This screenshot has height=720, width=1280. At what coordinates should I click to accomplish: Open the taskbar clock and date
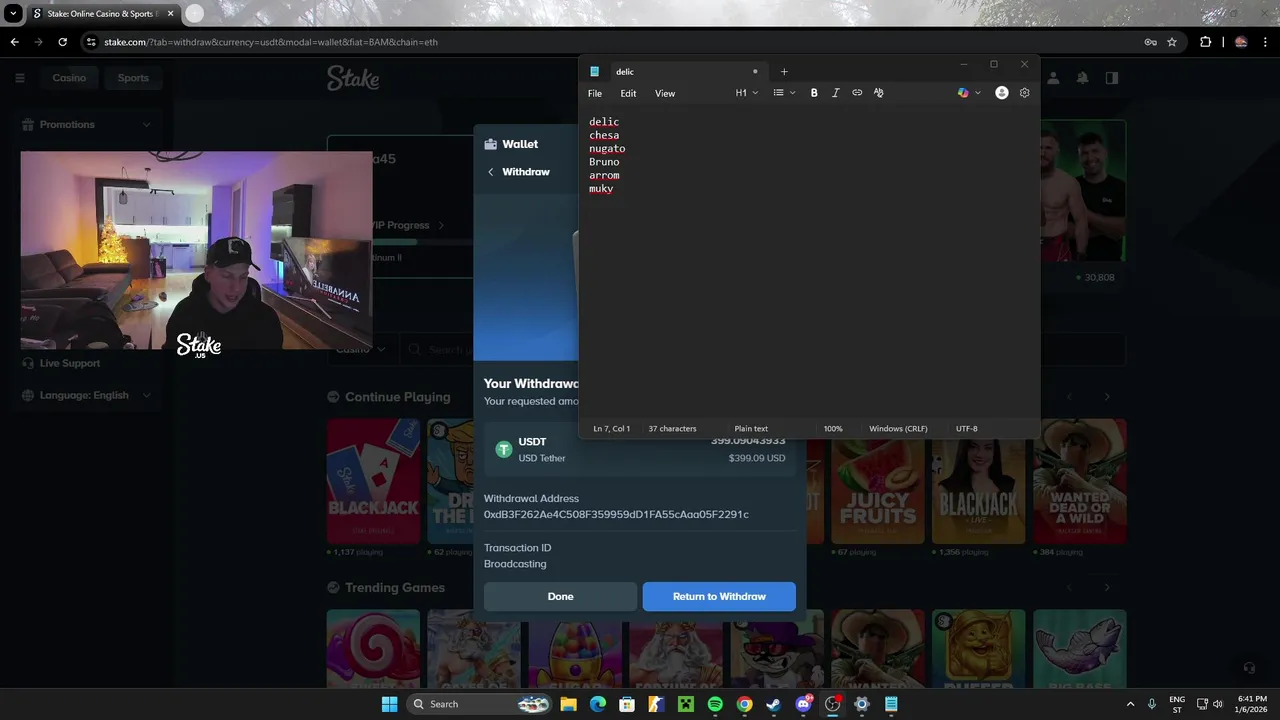1251,704
